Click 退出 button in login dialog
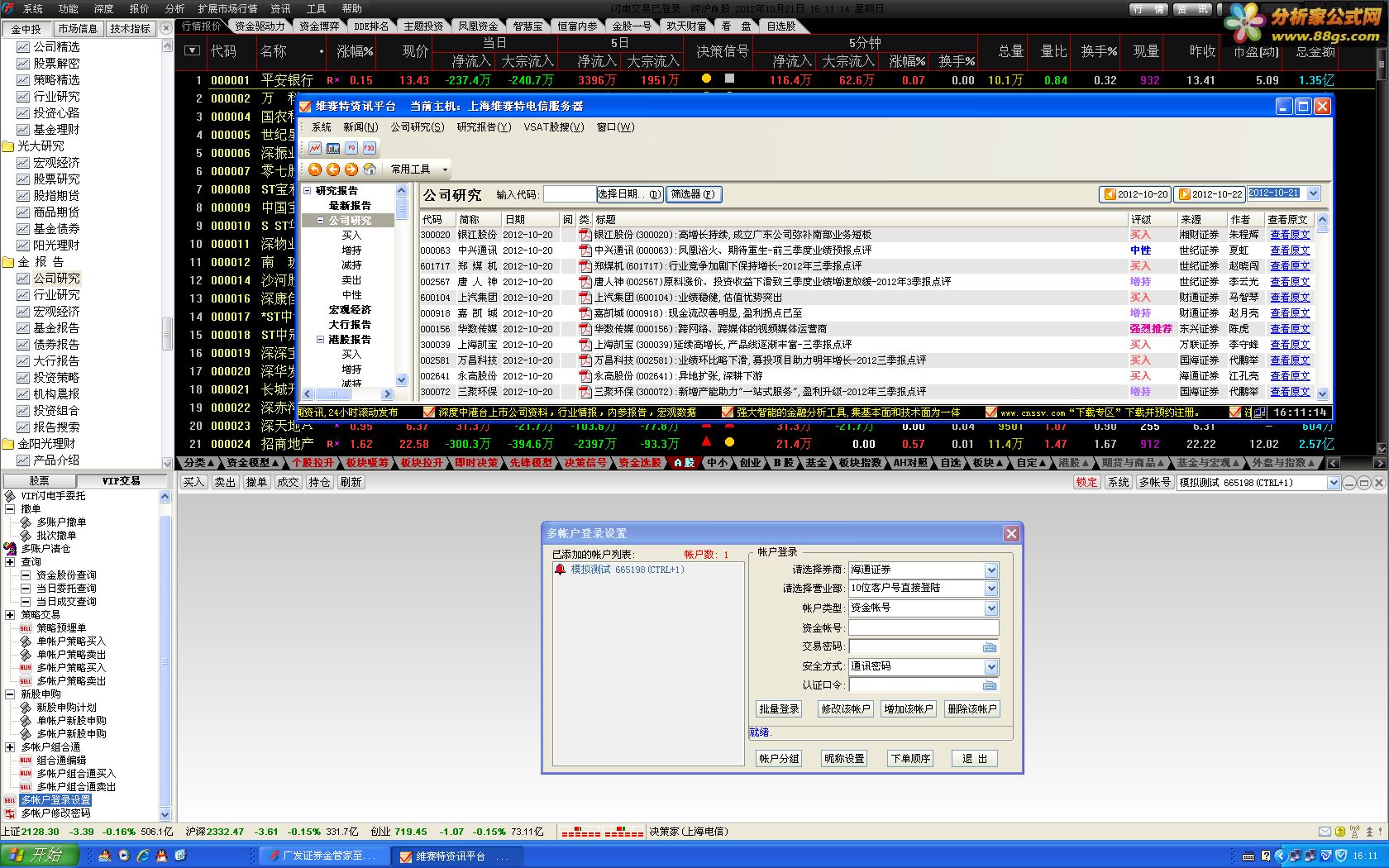 (x=974, y=759)
